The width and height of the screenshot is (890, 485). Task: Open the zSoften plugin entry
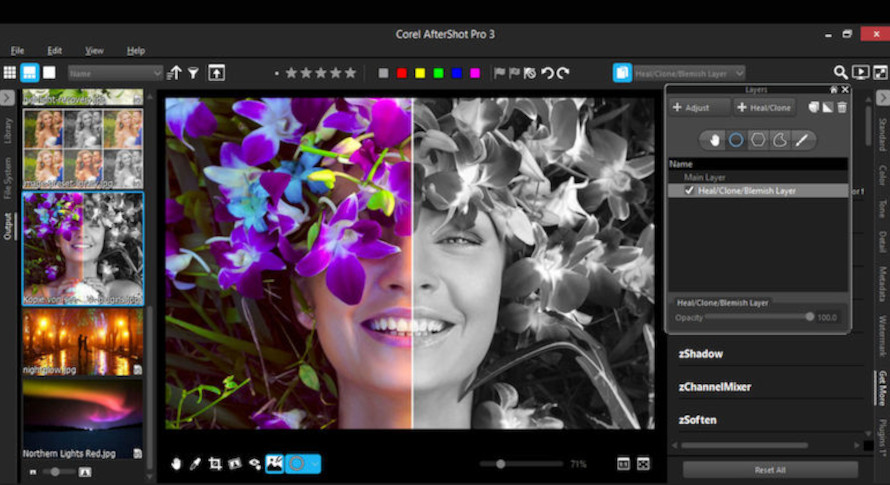697,420
